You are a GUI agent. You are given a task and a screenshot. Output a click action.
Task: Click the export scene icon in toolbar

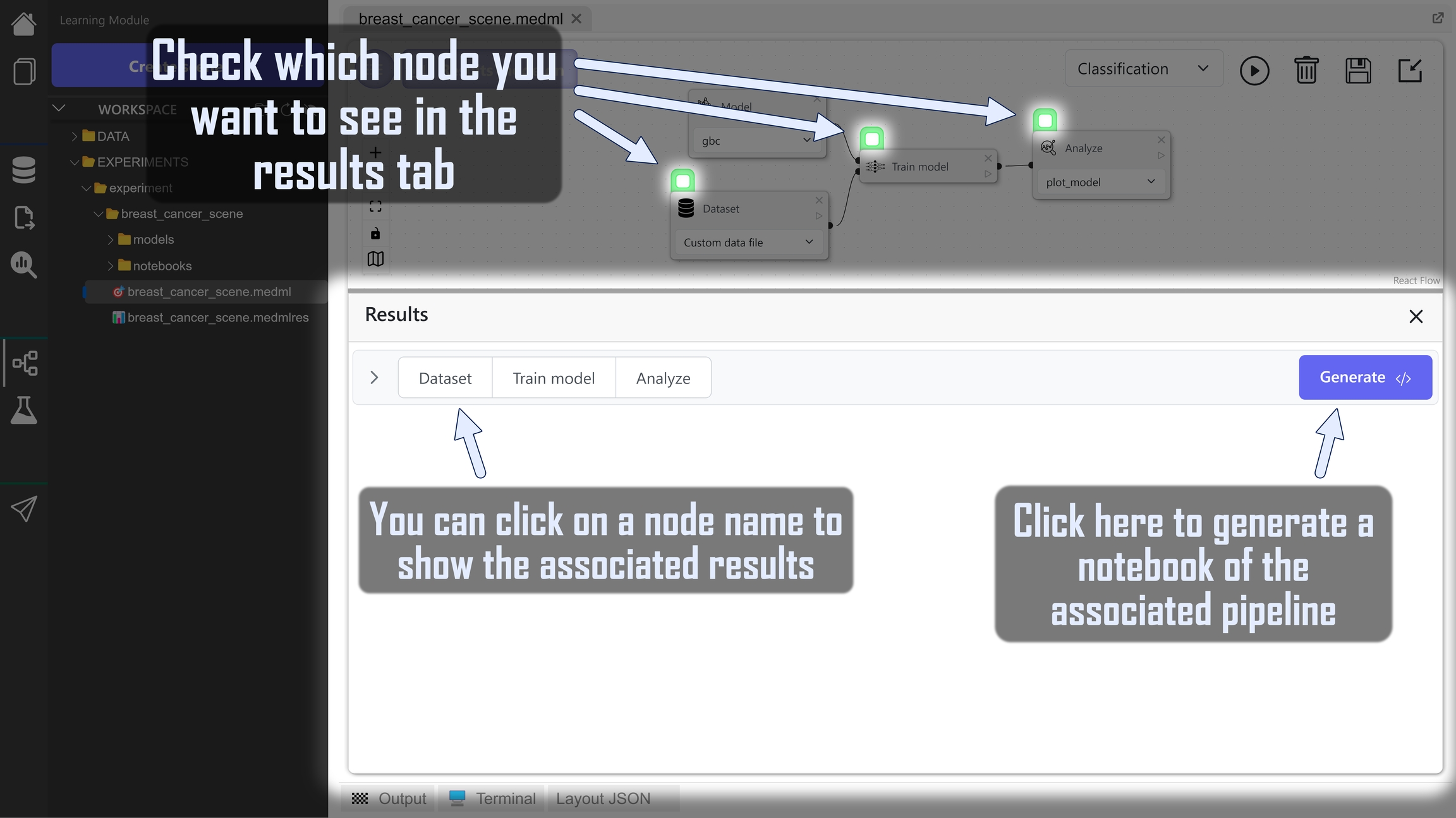(1410, 70)
